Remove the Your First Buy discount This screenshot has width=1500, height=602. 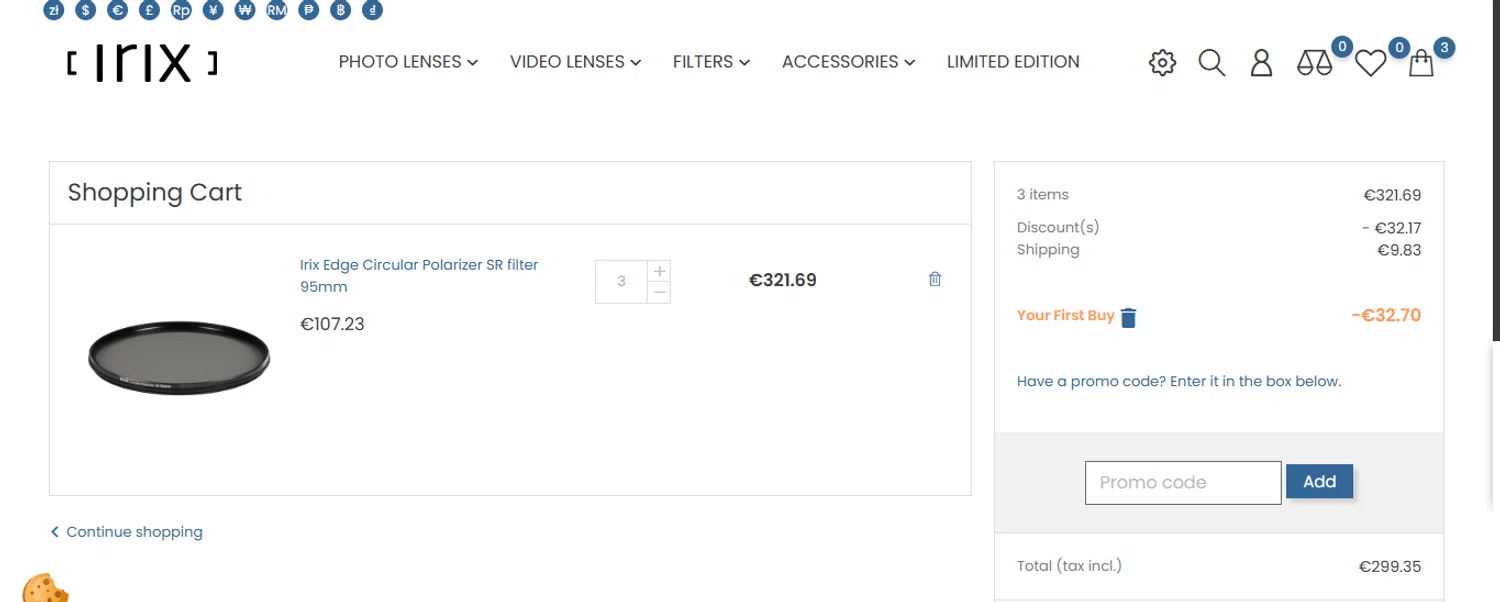(1128, 318)
